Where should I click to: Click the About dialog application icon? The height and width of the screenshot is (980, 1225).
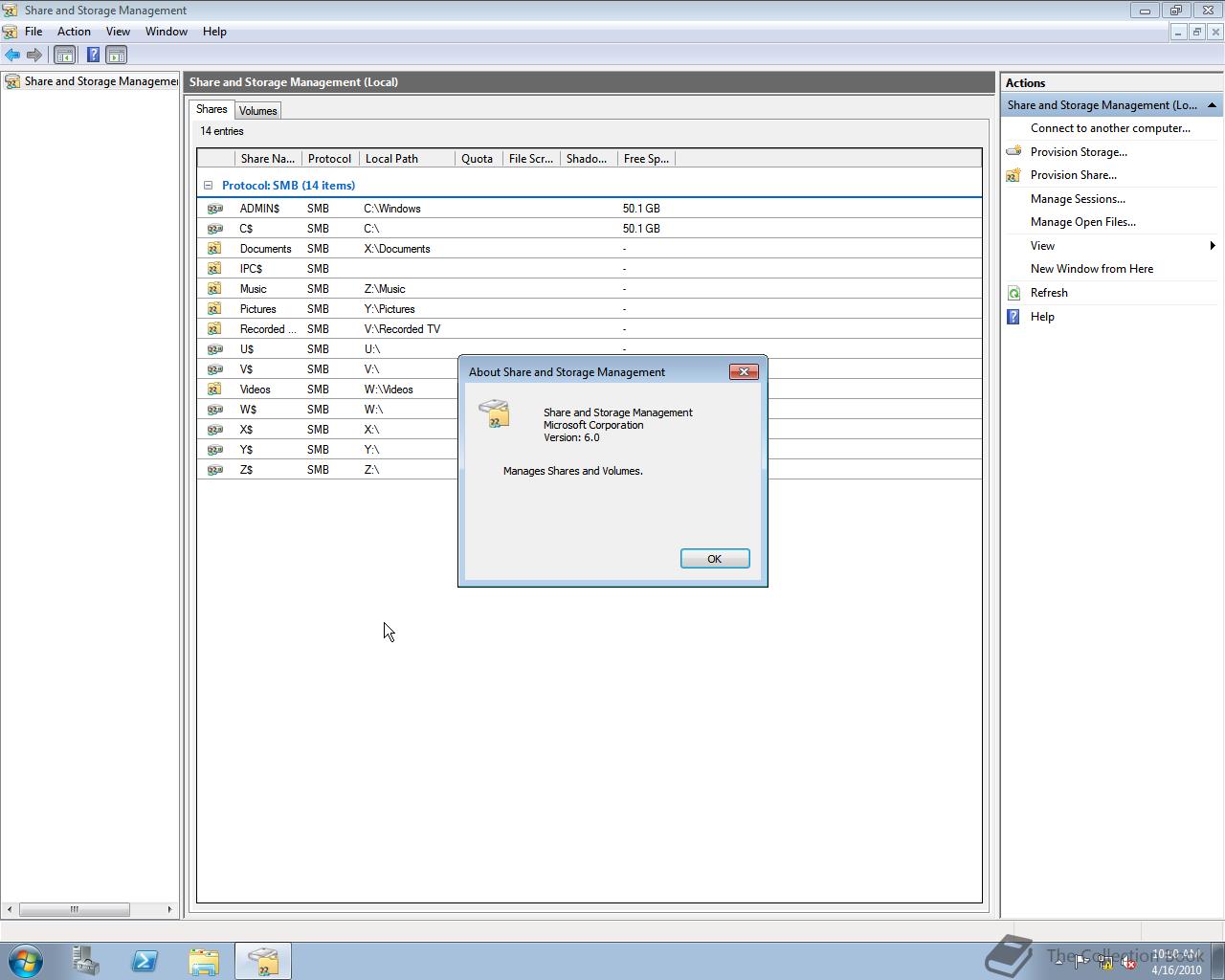(495, 413)
